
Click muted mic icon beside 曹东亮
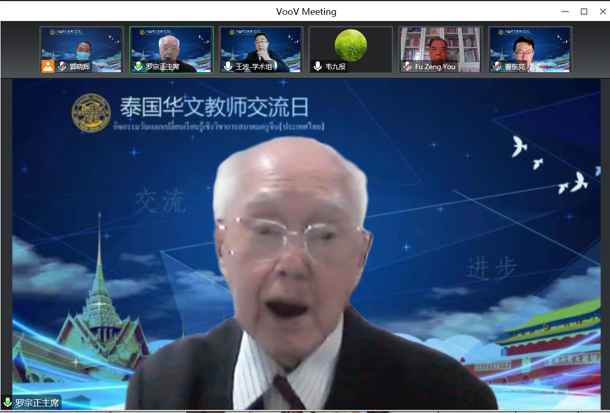pos(497,66)
